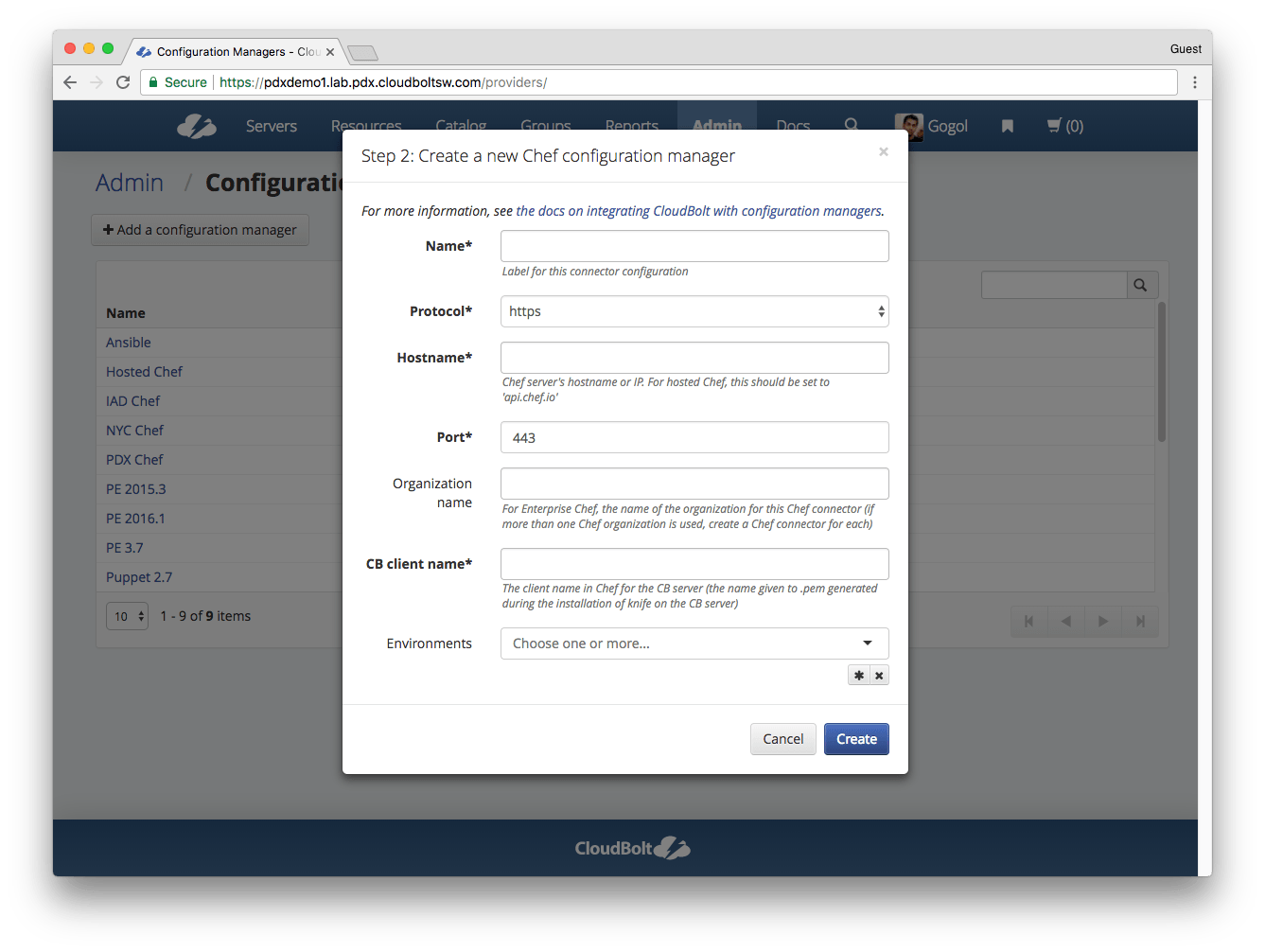Viewport: 1265px width, 952px height.
Task: Click the table search input box
Action: point(1054,285)
